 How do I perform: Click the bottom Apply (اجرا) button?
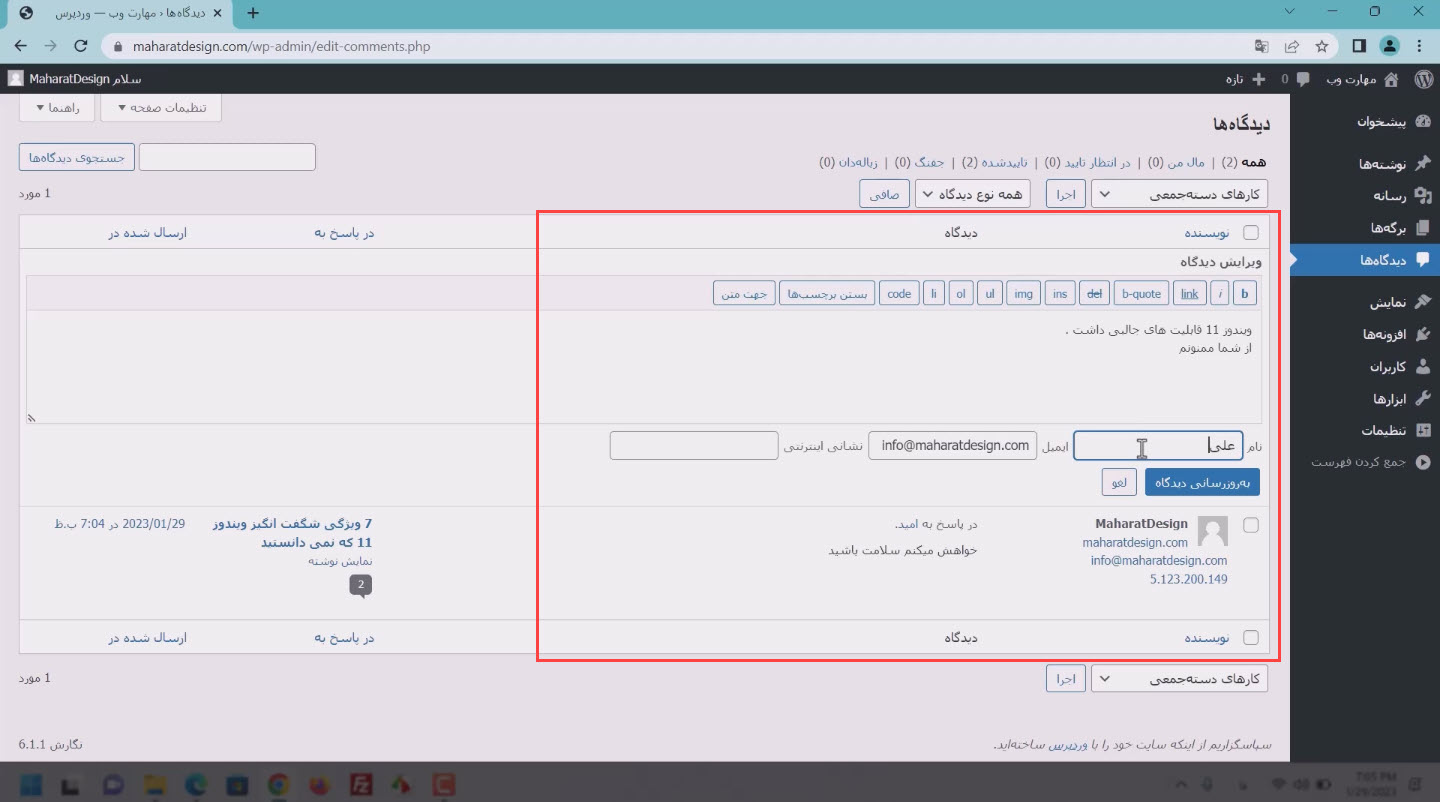[1067, 679]
